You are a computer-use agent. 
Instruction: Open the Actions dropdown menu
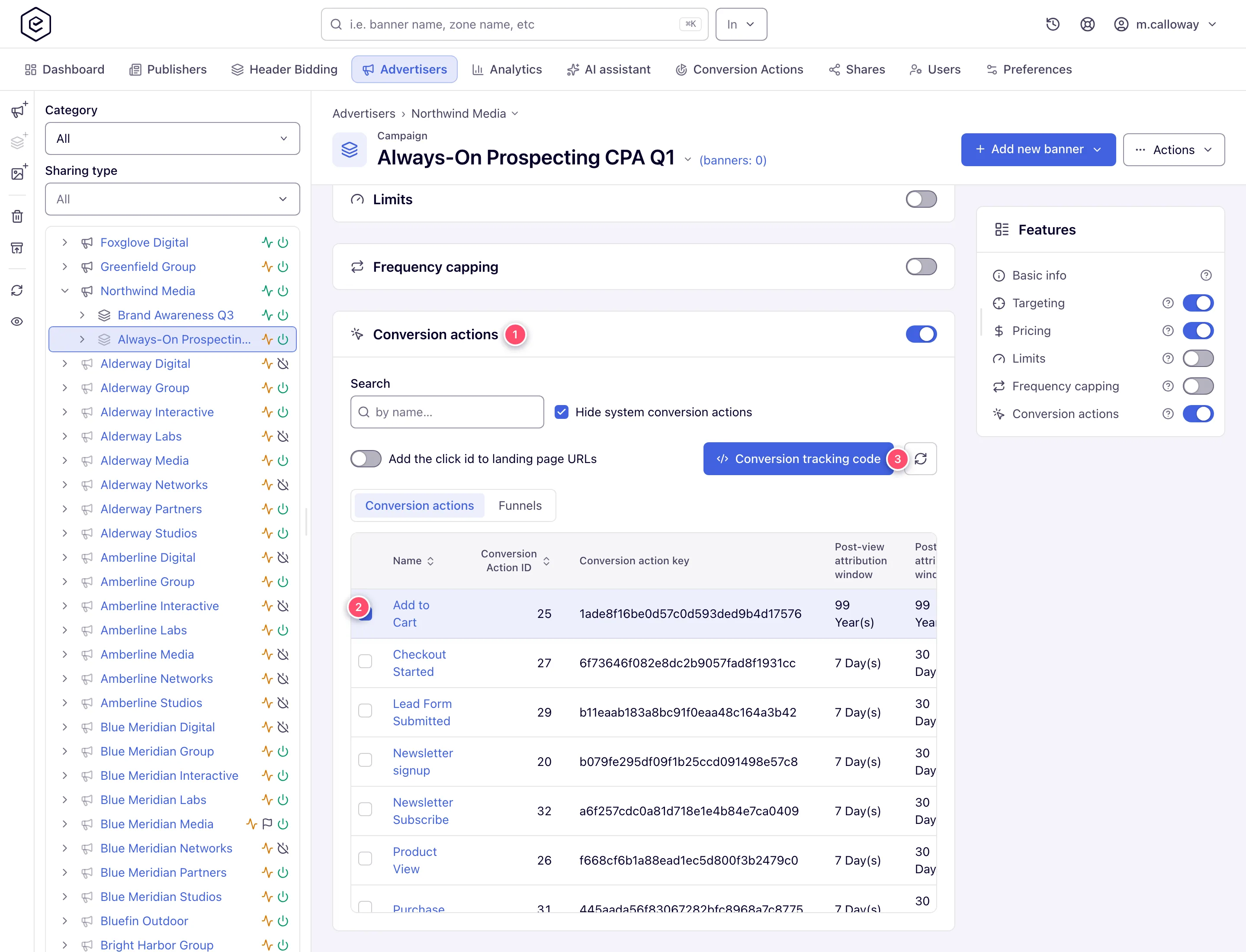(1173, 150)
